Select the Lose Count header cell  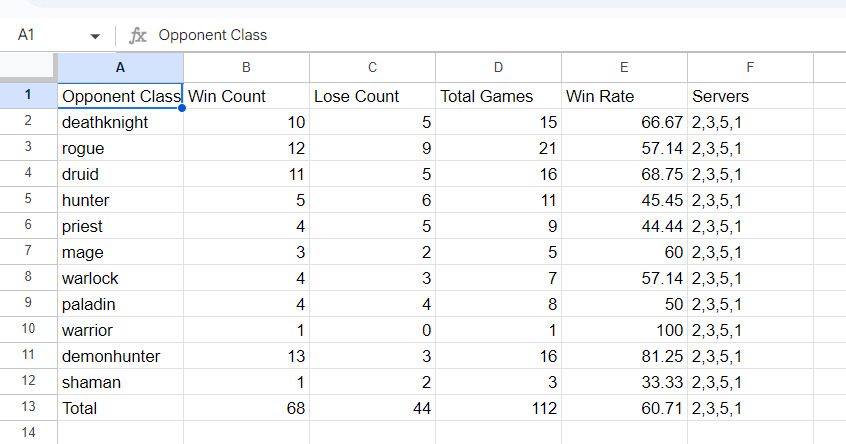click(372, 95)
